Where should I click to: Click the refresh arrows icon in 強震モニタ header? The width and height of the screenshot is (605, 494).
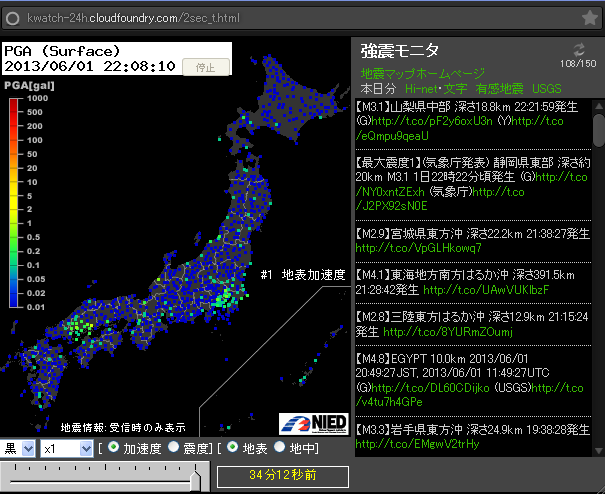[x=579, y=49]
